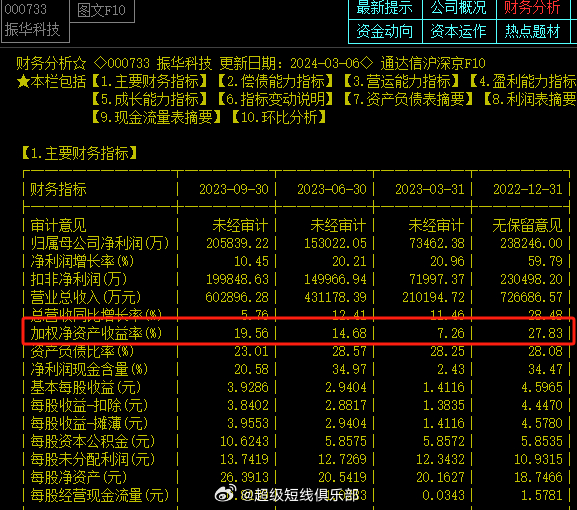Open the 热点题材 tab
Screen dimensions: 577x510
(x=532, y=31)
